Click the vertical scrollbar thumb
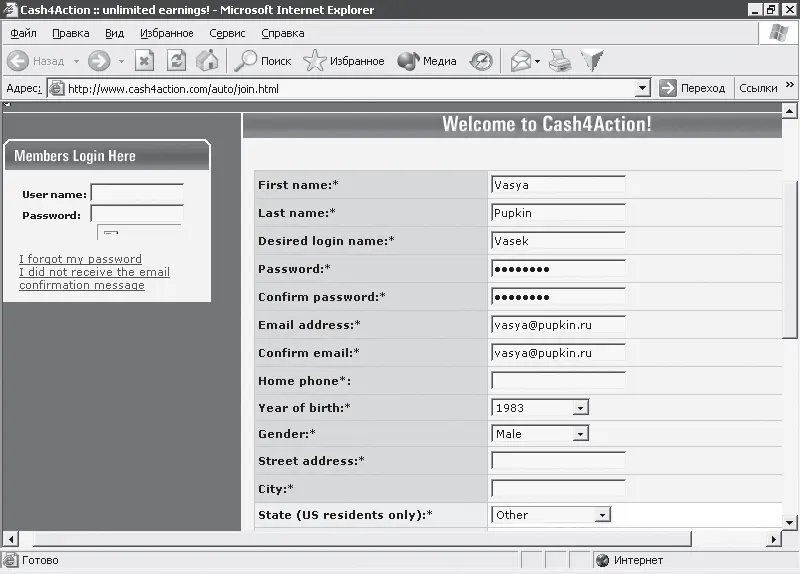This screenshot has height=574, width=800. [x=789, y=259]
